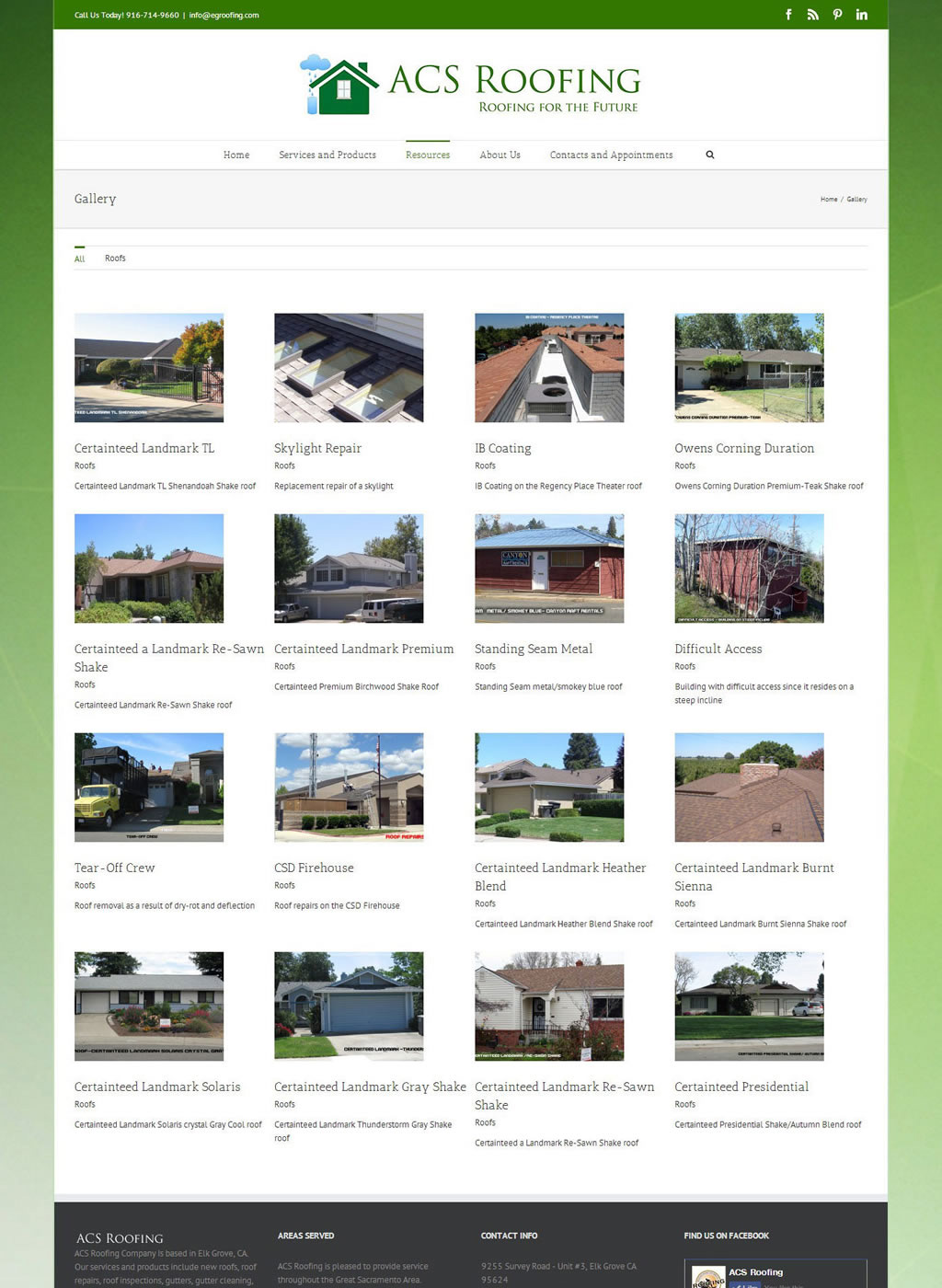Open the Pinterest icon in top bar
The width and height of the screenshot is (942, 1288).
(837, 15)
